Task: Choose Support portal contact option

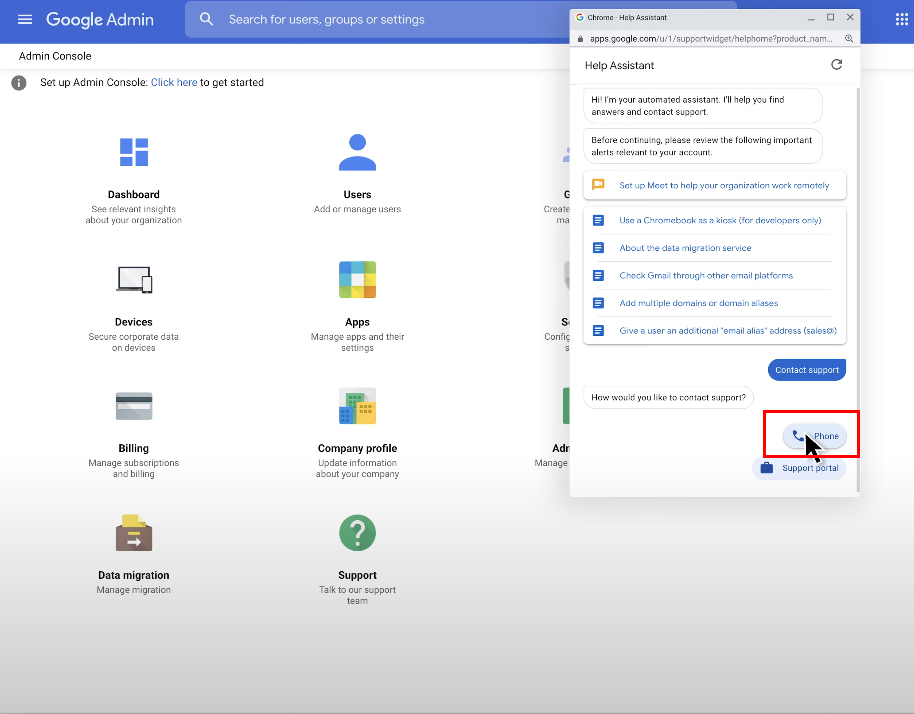Action: click(799, 468)
